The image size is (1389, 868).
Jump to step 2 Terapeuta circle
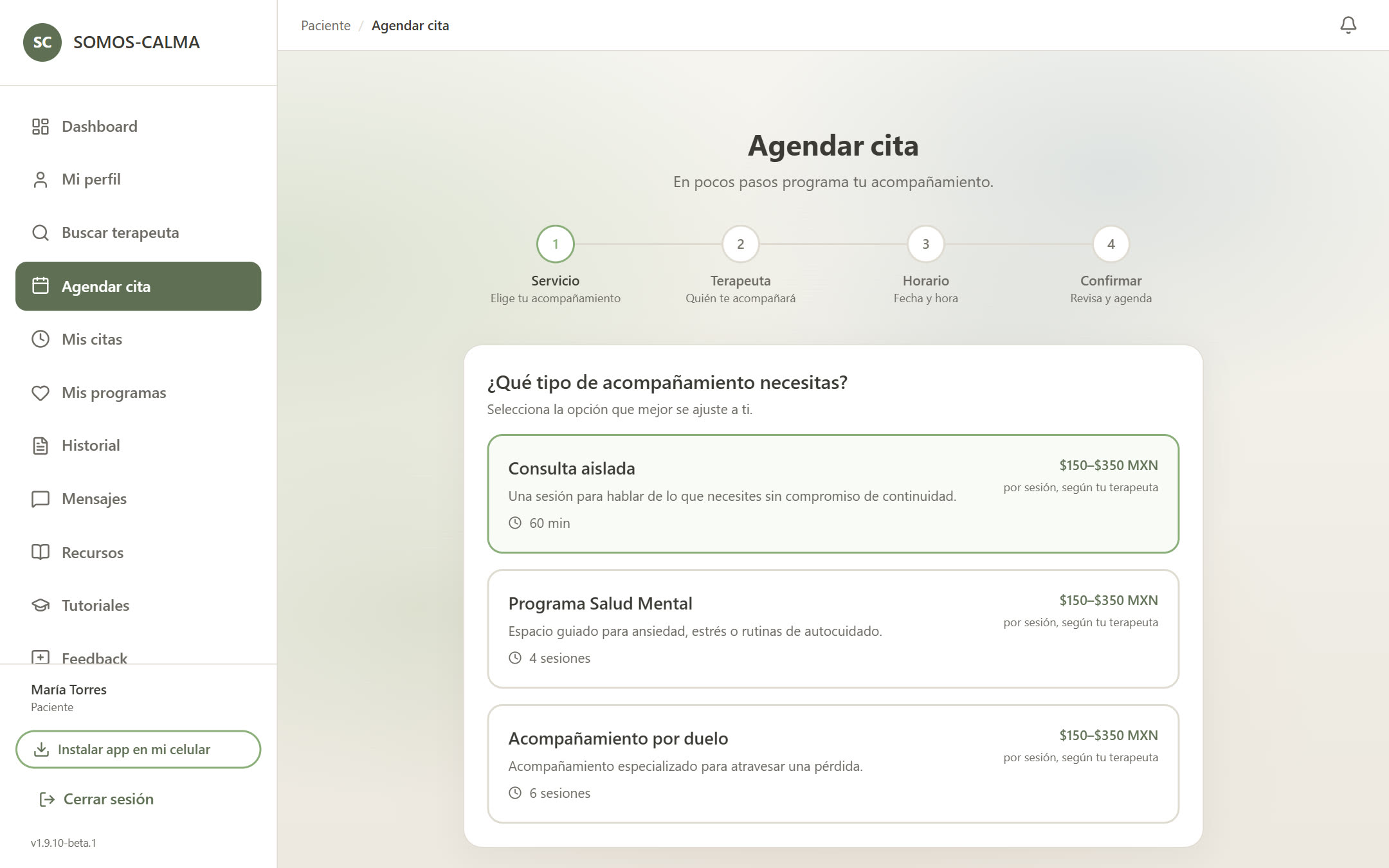(741, 244)
